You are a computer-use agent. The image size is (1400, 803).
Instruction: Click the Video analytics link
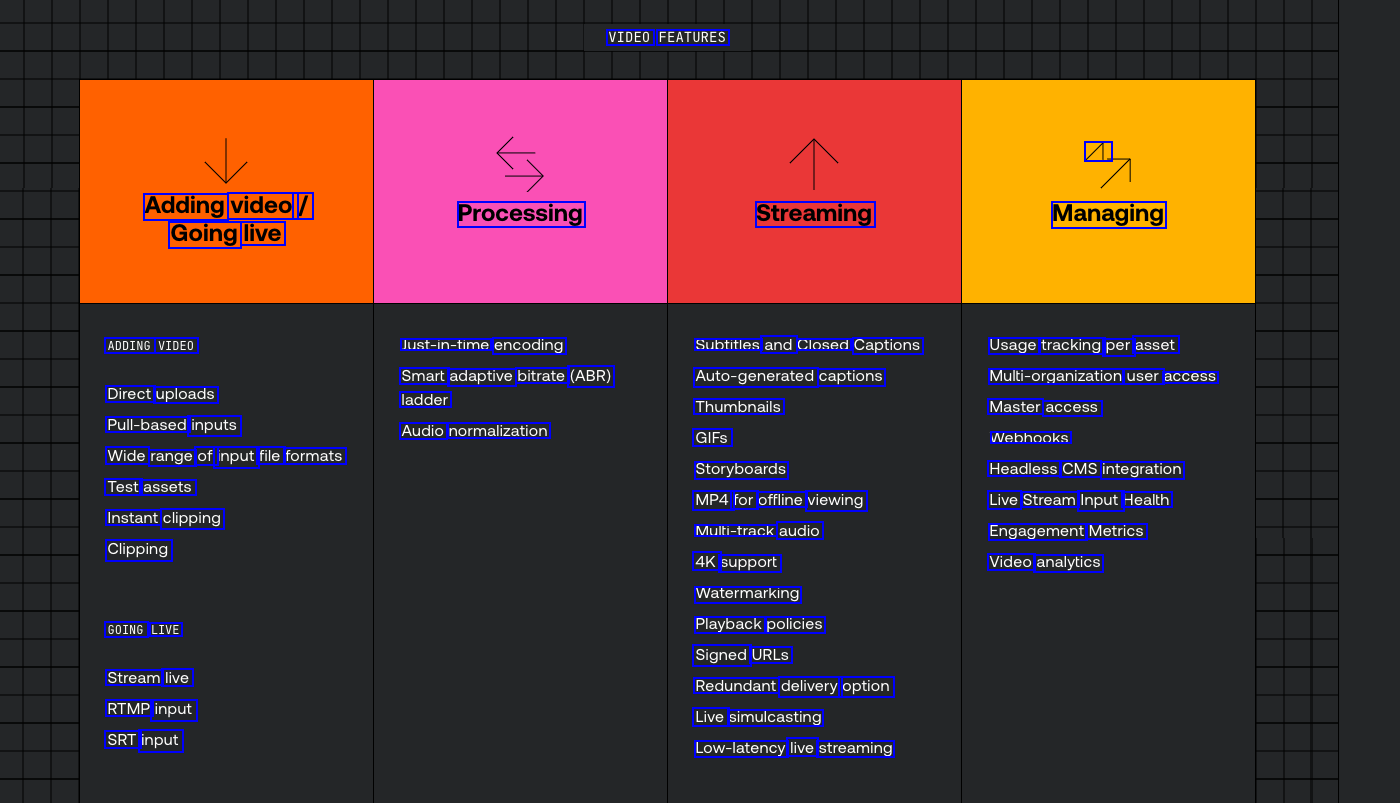(1045, 562)
